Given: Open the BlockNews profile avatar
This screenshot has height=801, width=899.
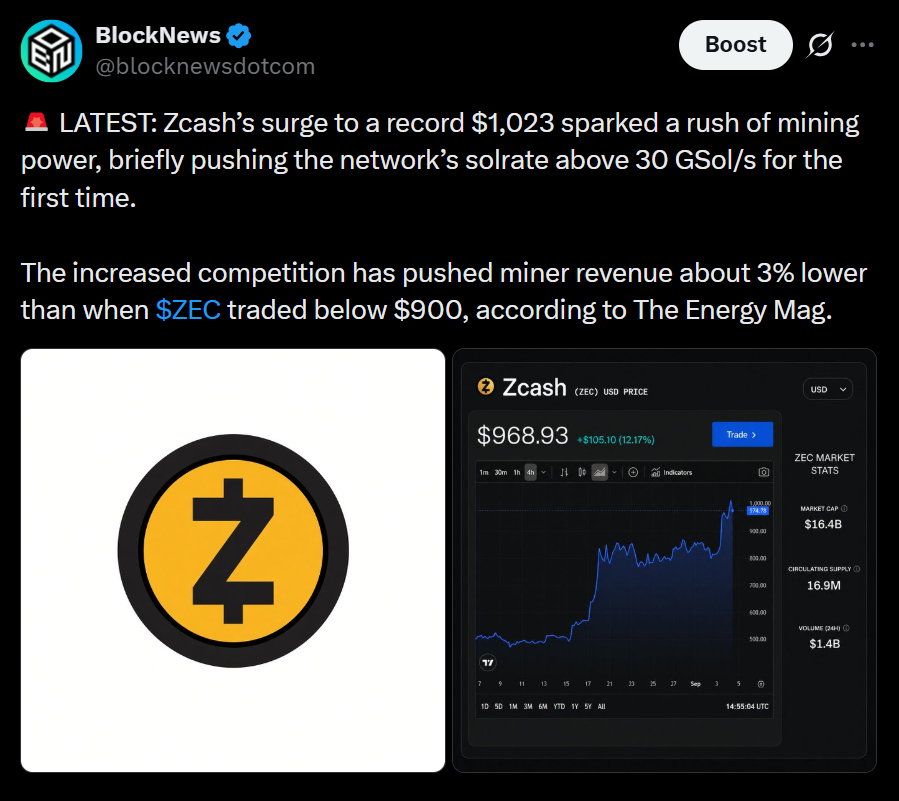Looking at the screenshot, I should click(x=52, y=50).
